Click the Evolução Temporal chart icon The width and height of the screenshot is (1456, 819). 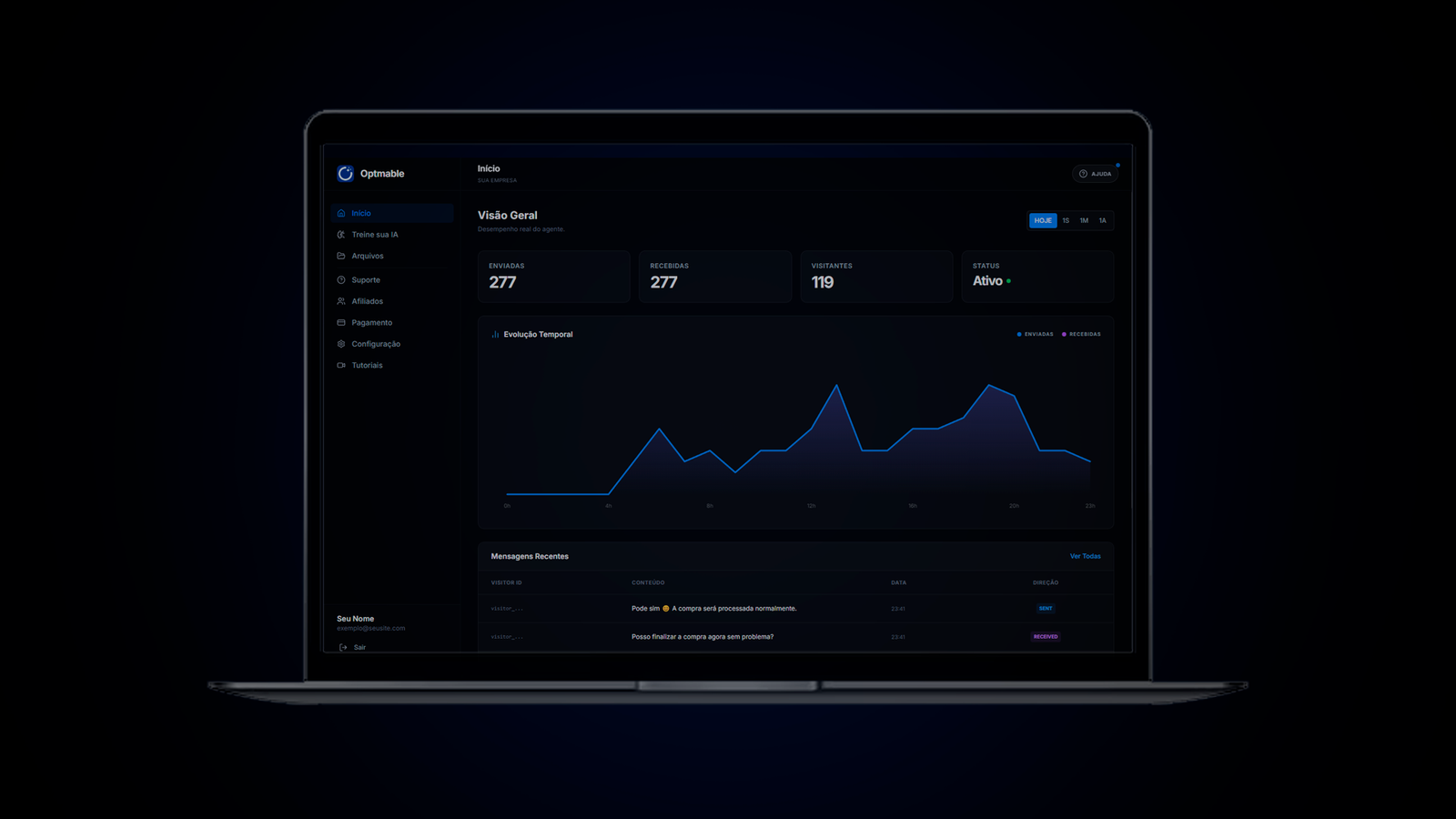click(494, 334)
